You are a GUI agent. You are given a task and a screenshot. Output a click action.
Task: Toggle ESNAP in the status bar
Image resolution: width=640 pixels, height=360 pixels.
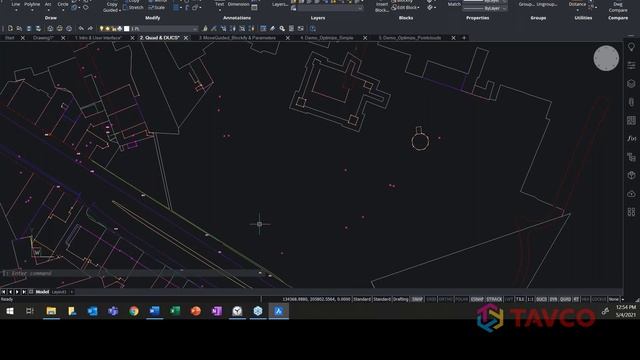point(477,299)
